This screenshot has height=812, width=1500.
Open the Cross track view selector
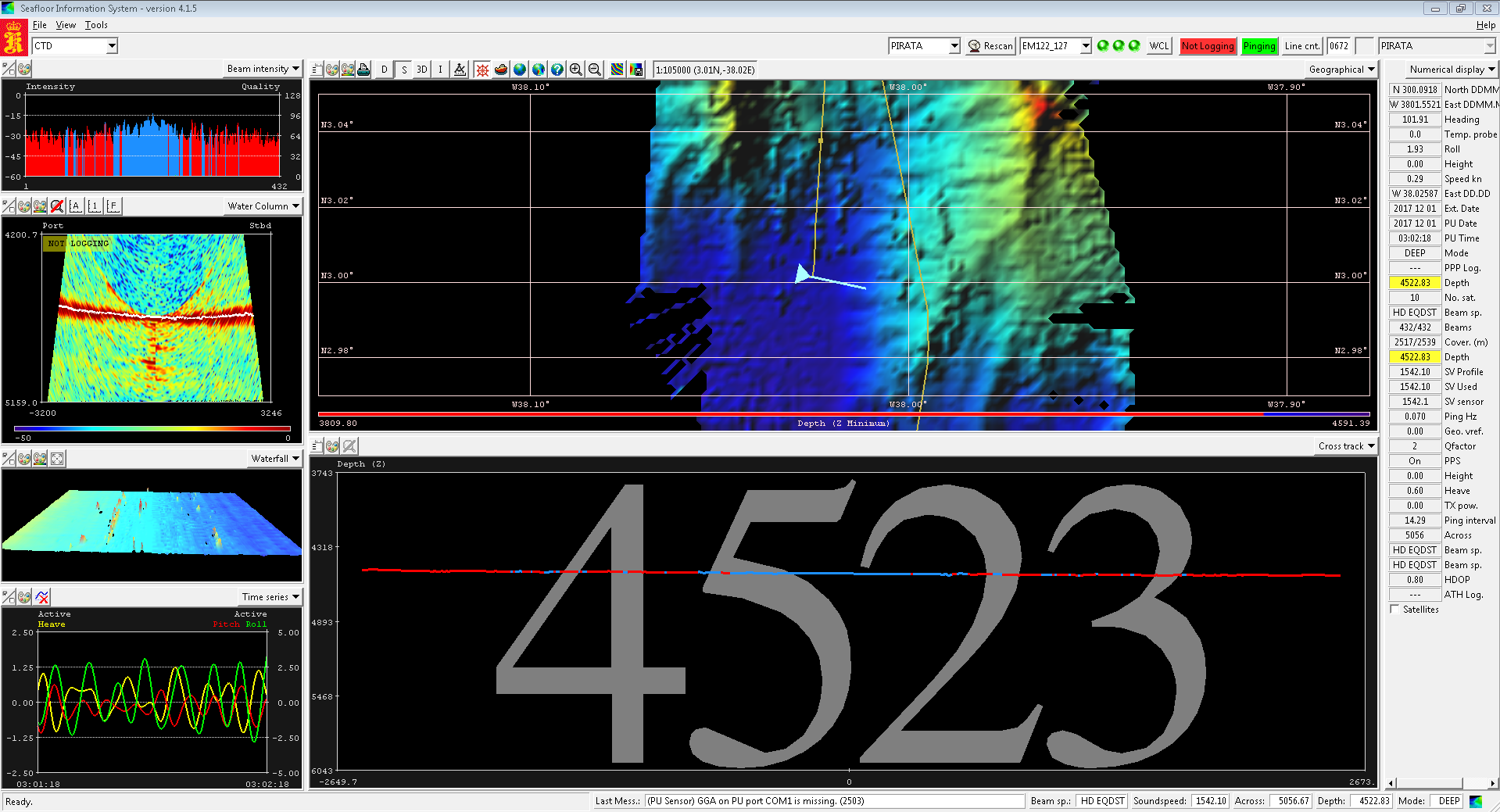pos(1346,446)
